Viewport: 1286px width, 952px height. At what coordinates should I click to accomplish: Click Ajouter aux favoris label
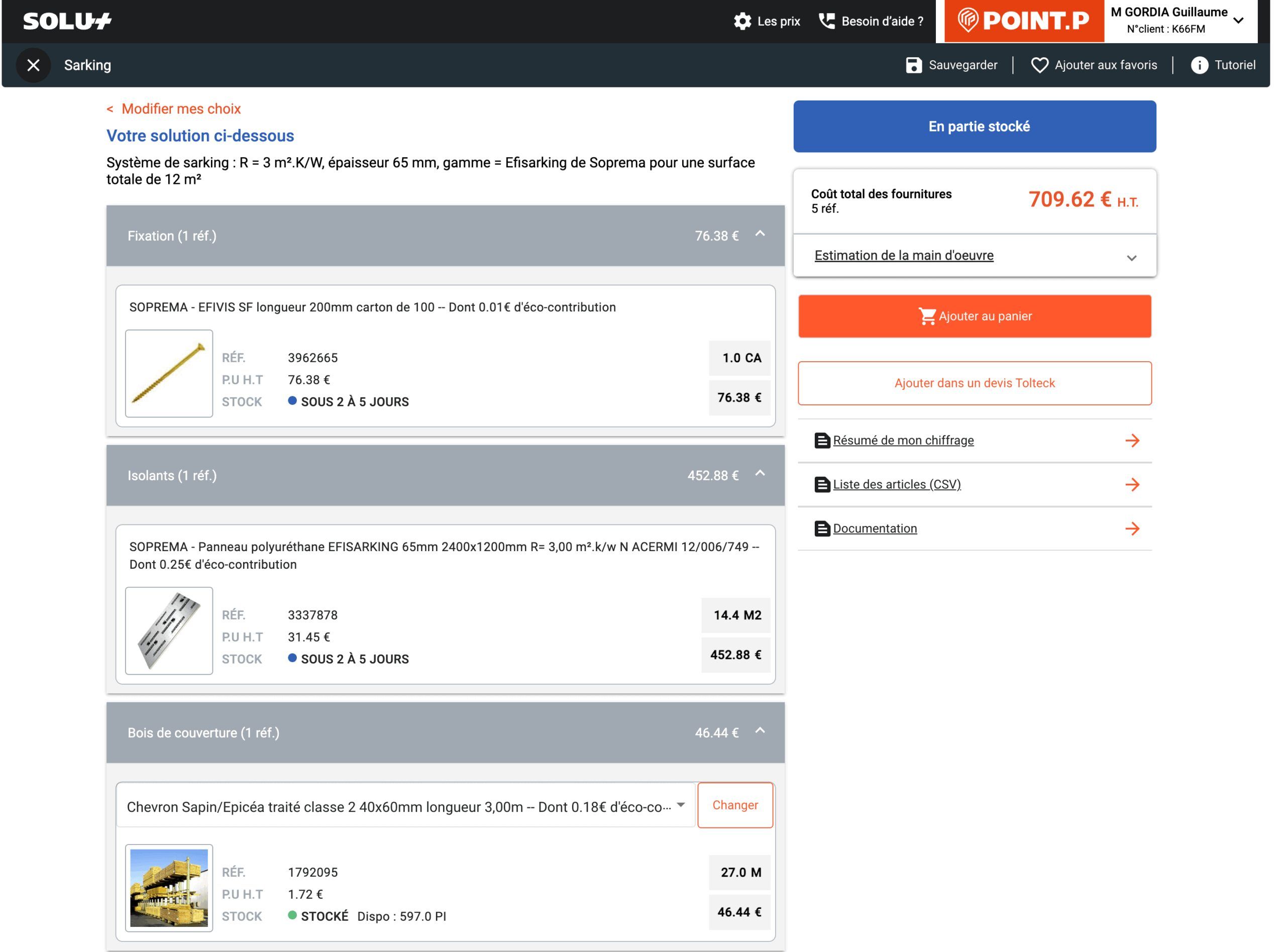pos(1106,65)
